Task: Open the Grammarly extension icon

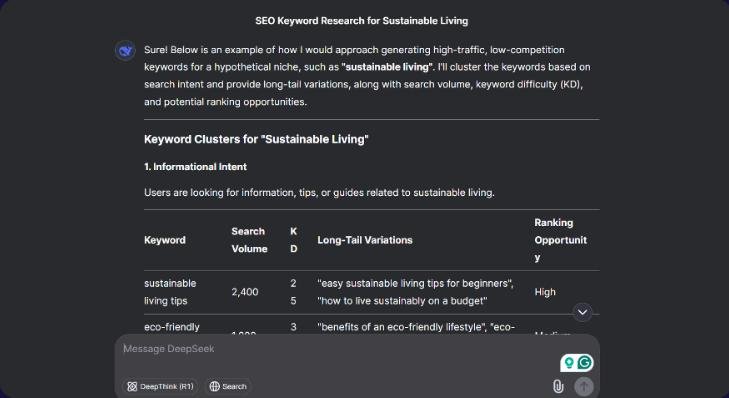Action: (x=585, y=362)
